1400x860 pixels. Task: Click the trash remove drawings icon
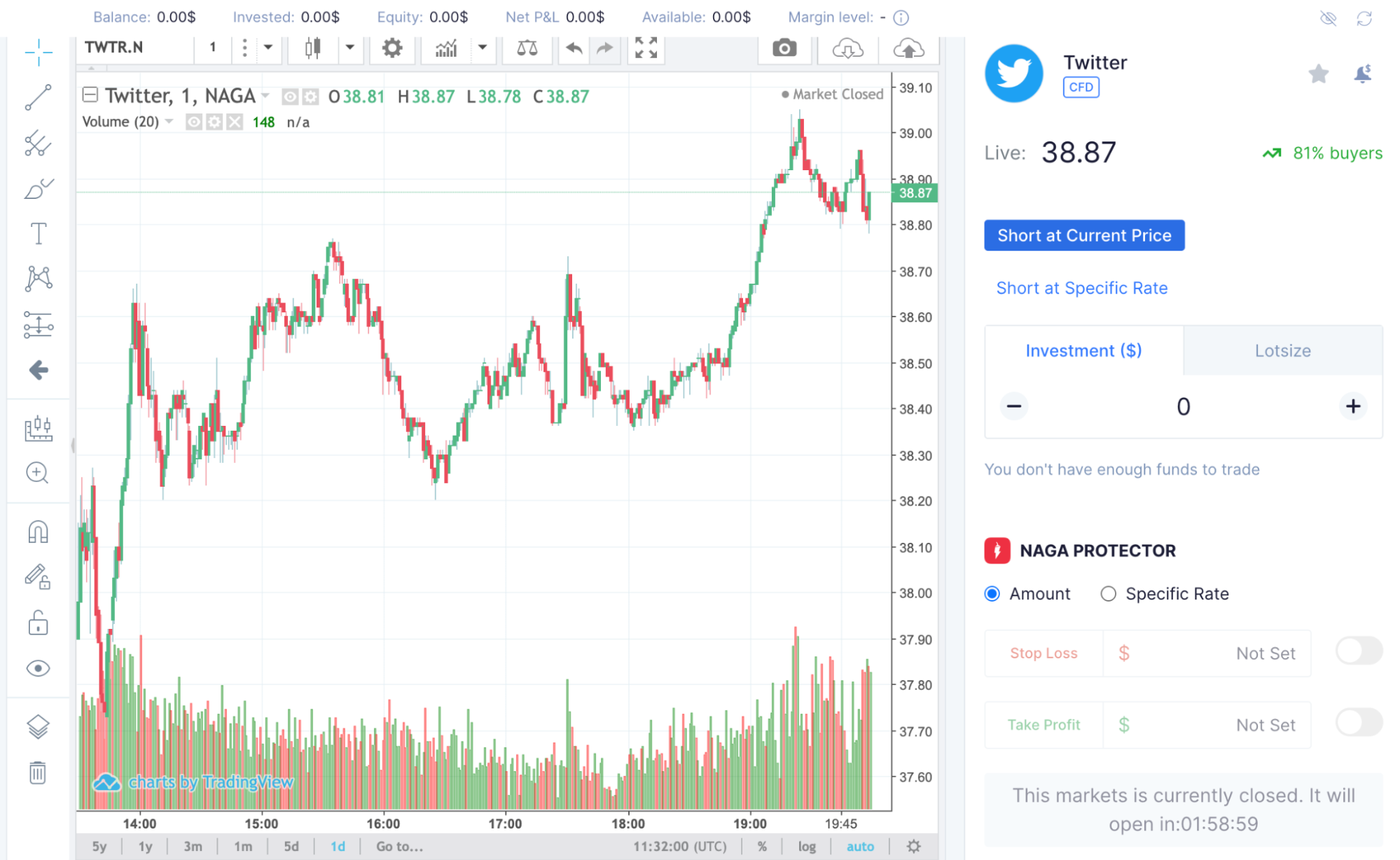point(38,772)
